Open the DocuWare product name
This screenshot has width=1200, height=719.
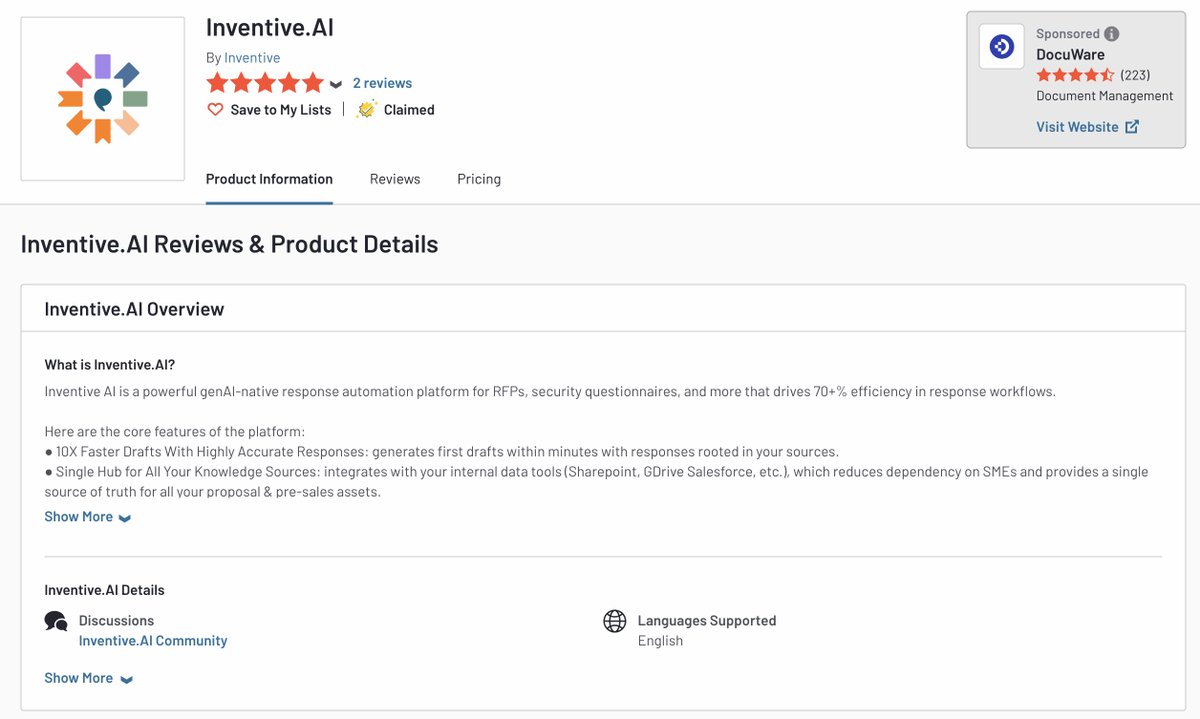click(1070, 54)
